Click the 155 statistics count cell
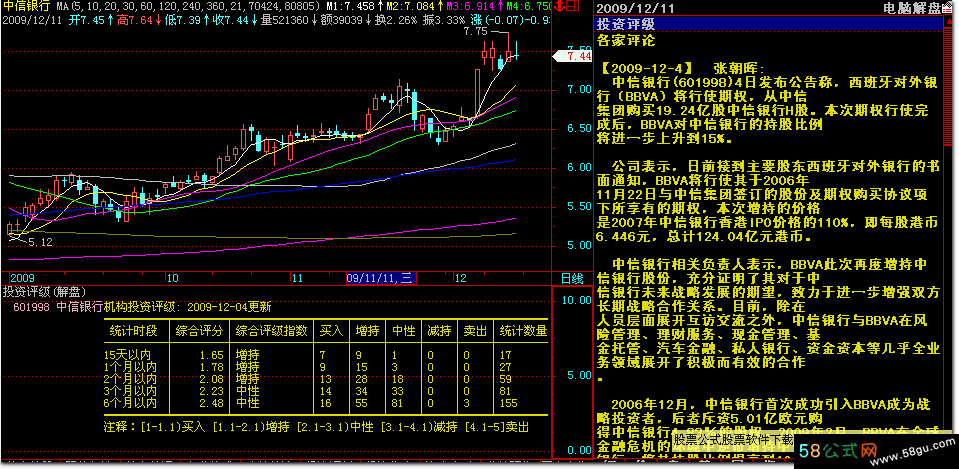959x469 pixels. pyautogui.click(x=508, y=404)
